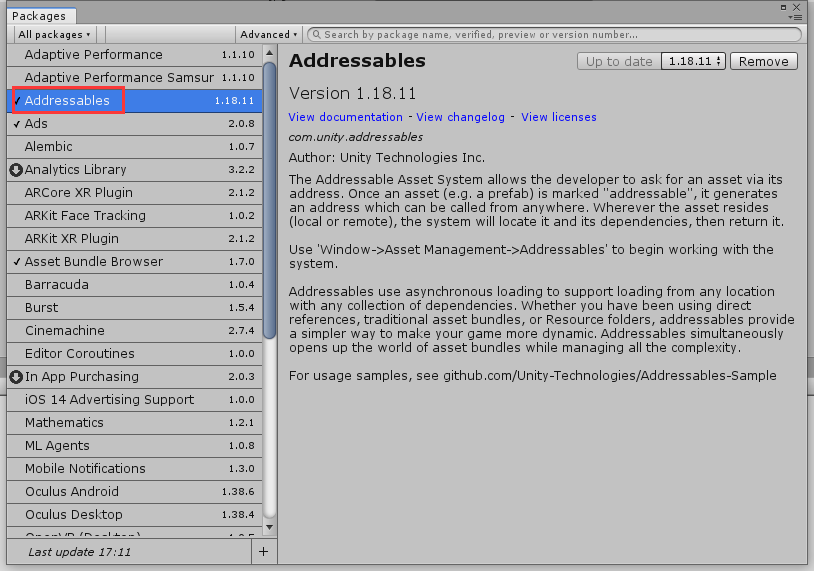Select Adaptive Performance Samsung package row
814x571 pixels.
pos(135,78)
